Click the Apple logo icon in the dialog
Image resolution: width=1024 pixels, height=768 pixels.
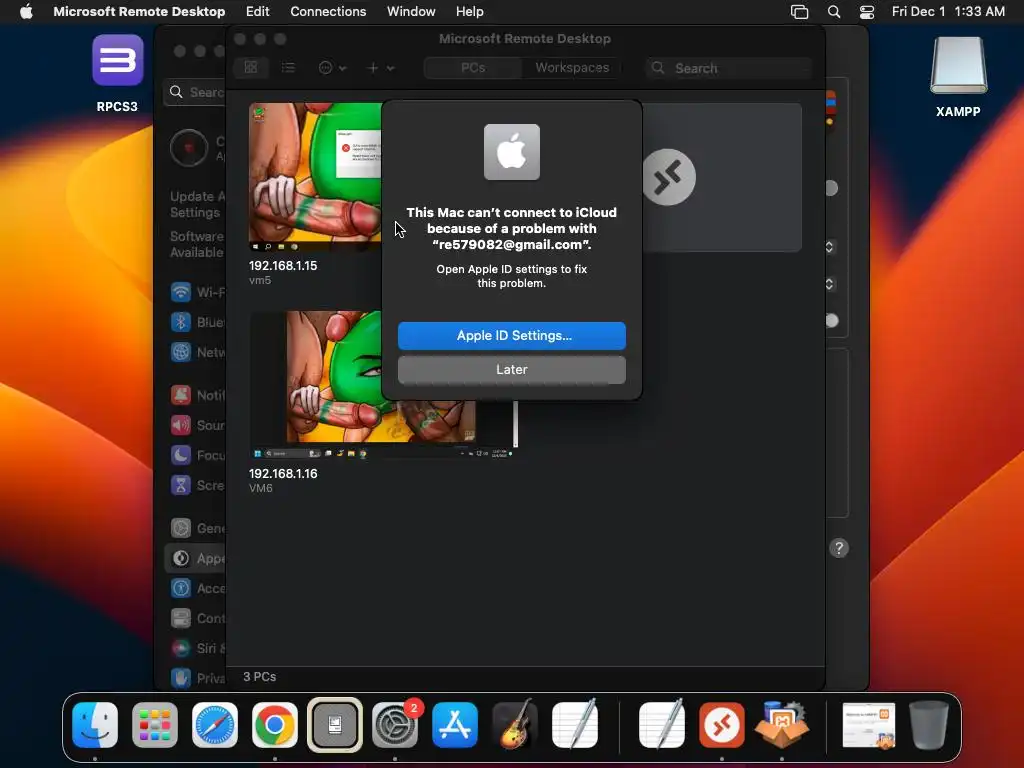[511, 152]
